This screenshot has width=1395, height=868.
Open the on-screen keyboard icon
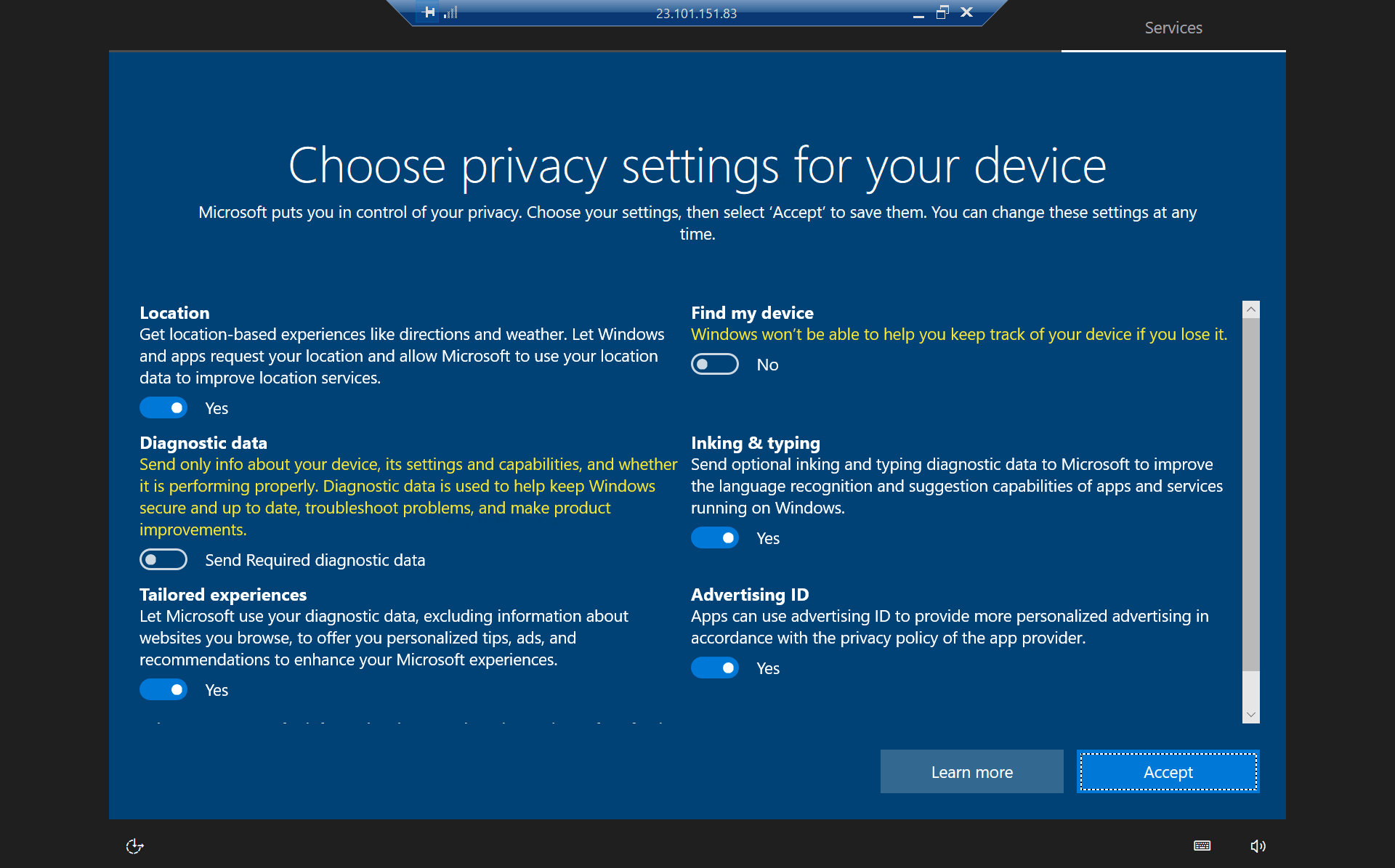coord(1202,845)
